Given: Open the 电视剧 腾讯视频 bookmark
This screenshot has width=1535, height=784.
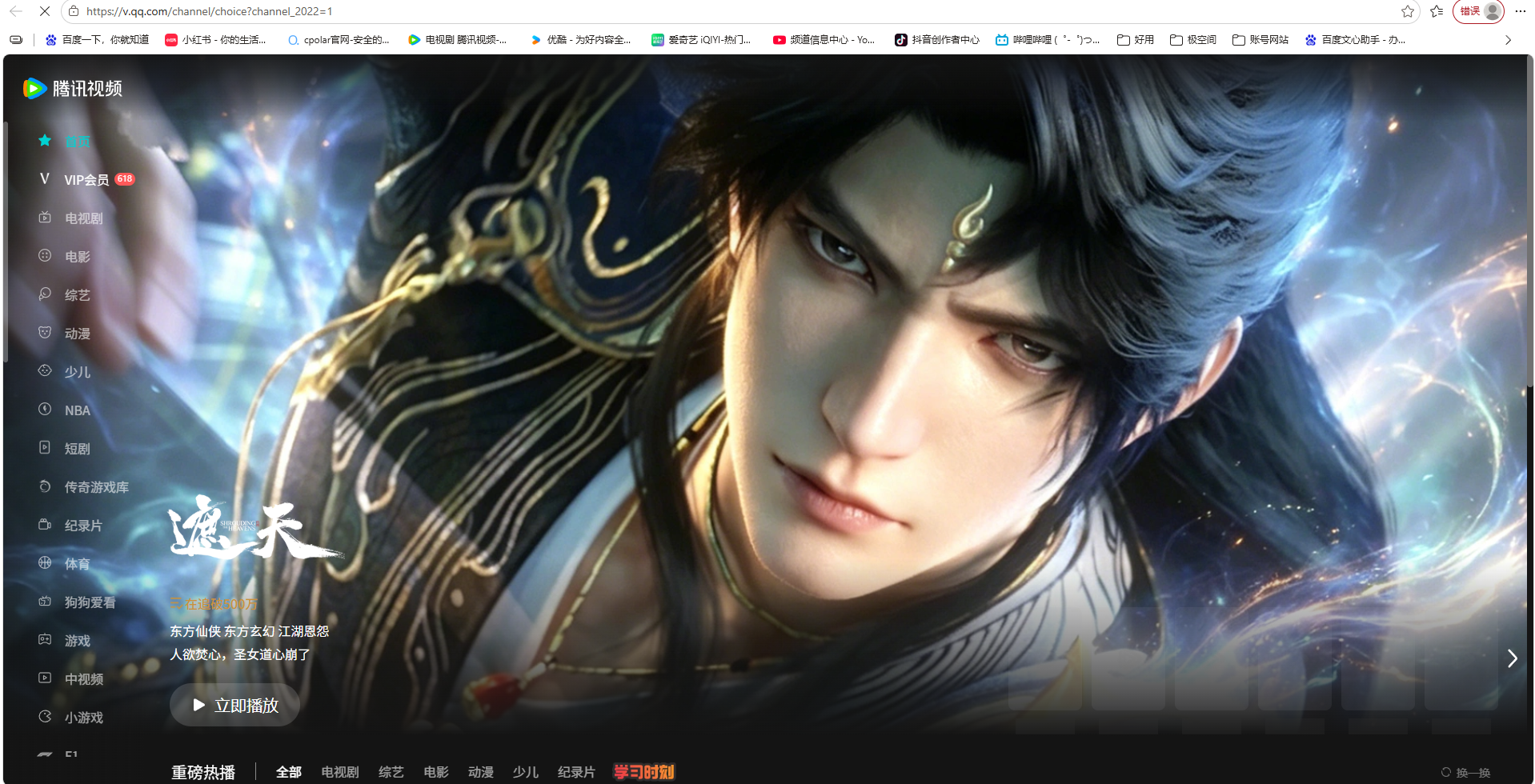Looking at the screenshot, I should [458, 40].
